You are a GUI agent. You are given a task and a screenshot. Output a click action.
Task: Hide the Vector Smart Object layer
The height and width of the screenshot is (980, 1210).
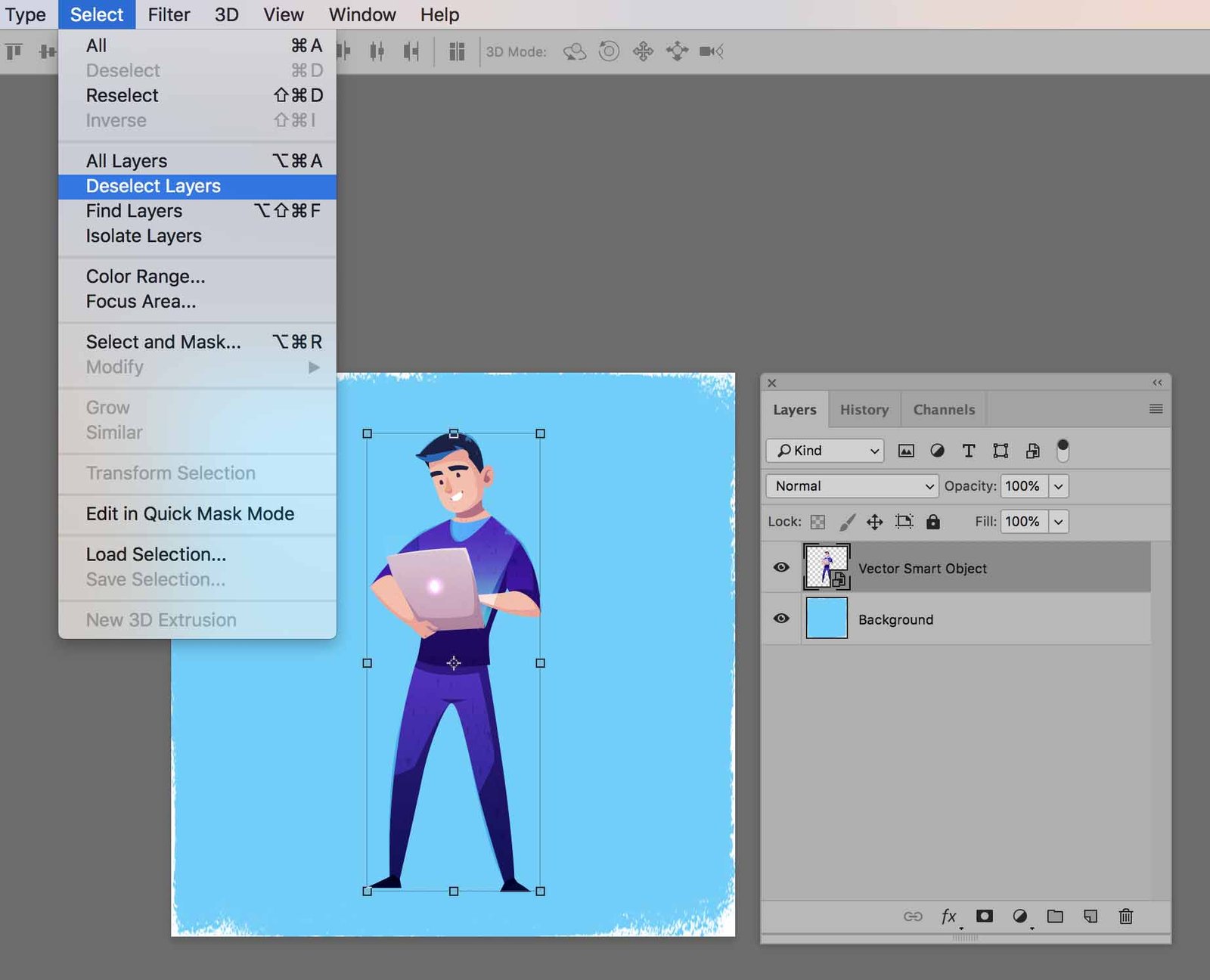781,566
